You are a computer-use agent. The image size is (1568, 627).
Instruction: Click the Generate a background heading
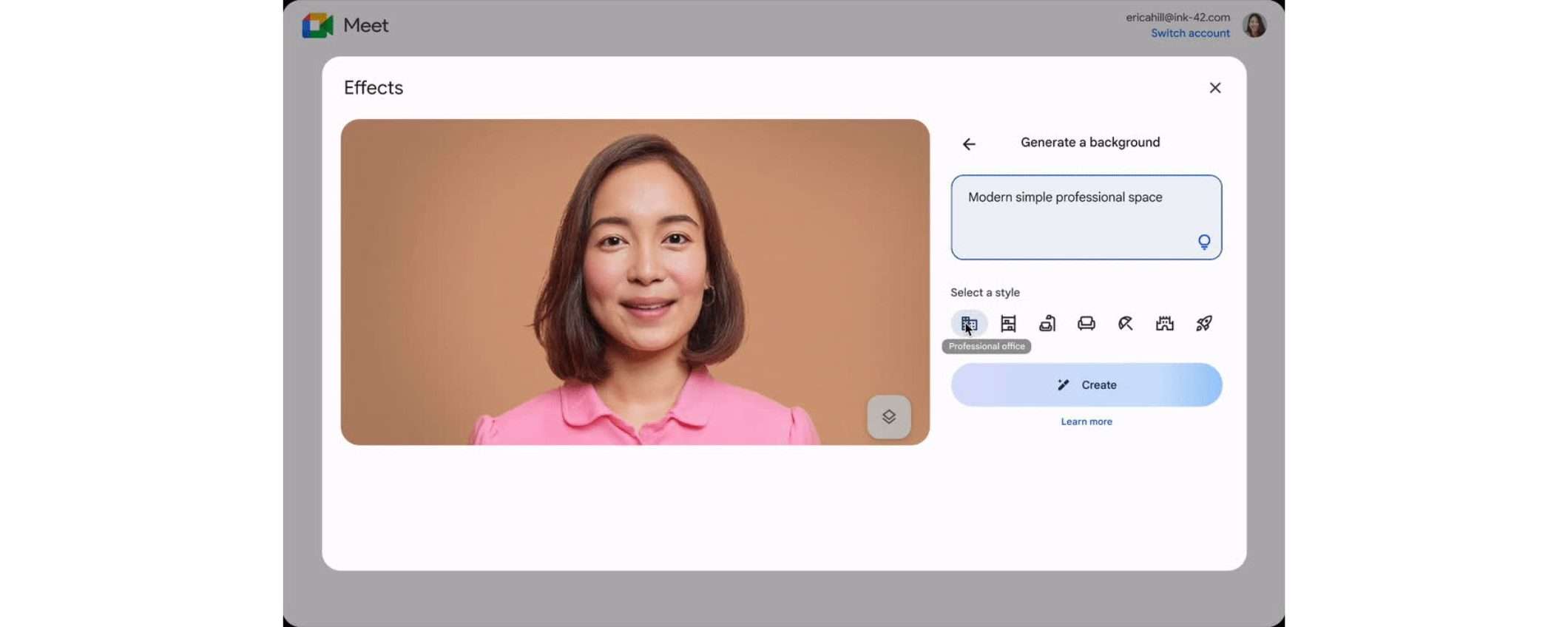coord(1090,142)
